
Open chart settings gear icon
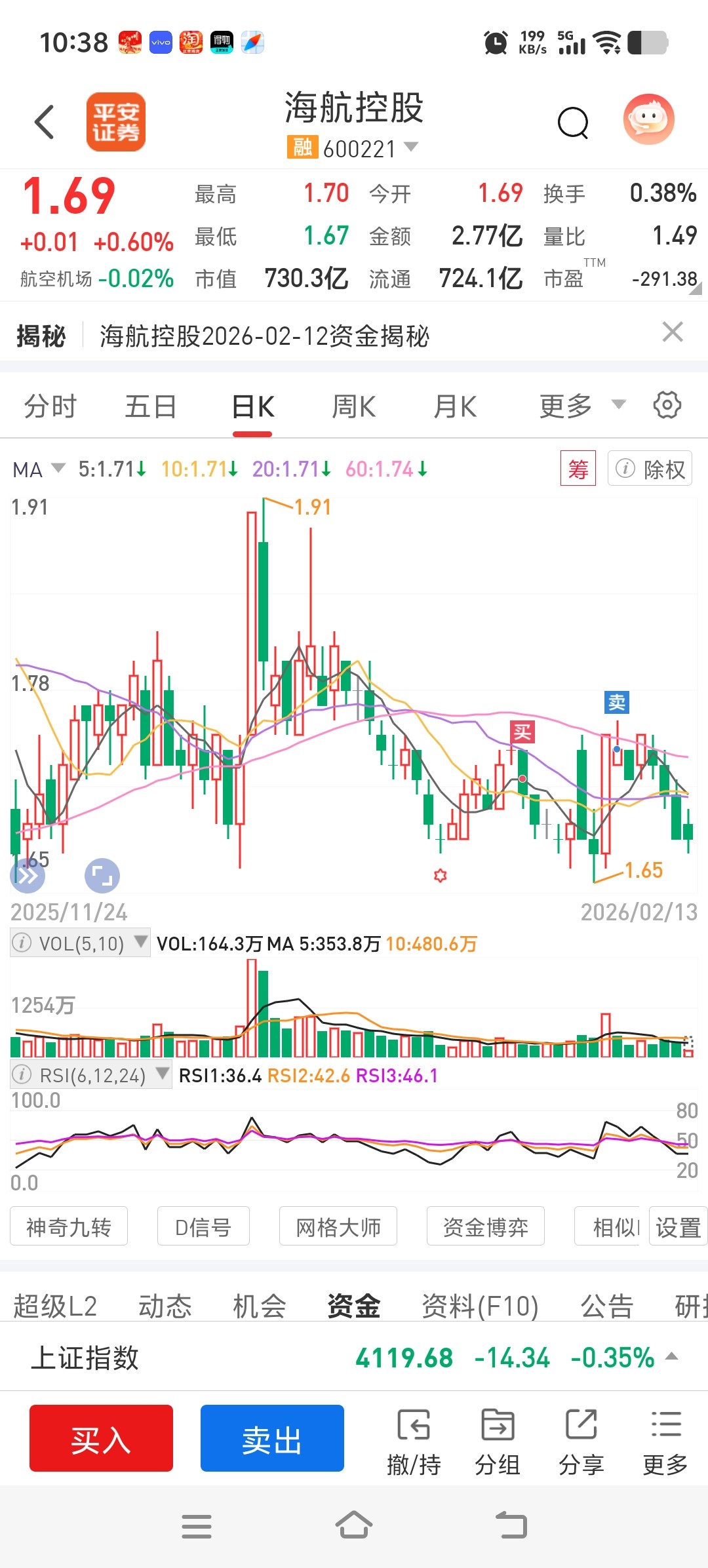tap(667, 405)
